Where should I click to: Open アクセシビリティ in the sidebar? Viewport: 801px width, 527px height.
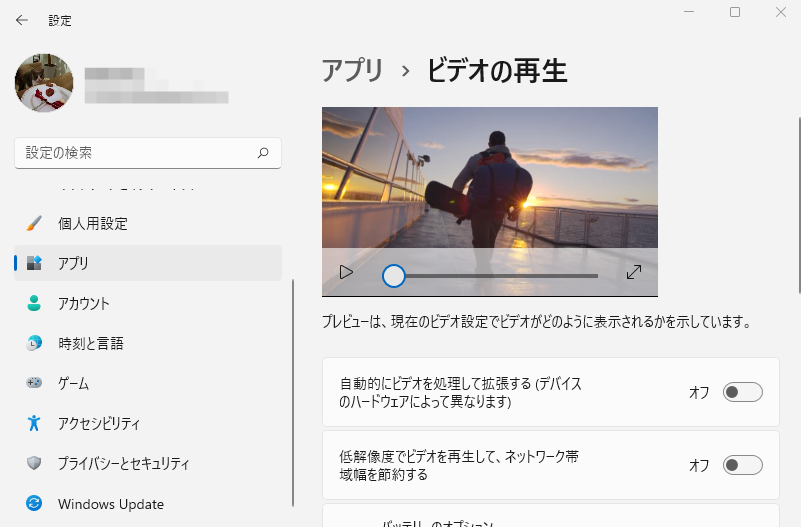[148, 423]
